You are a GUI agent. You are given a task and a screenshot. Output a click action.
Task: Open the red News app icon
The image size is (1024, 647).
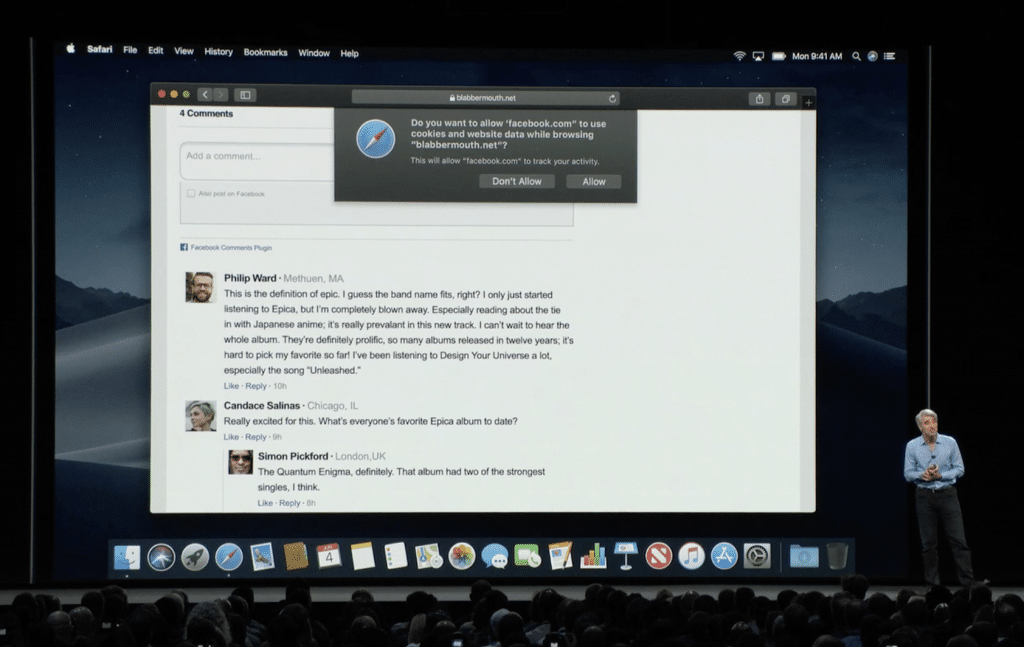(658, 556)
